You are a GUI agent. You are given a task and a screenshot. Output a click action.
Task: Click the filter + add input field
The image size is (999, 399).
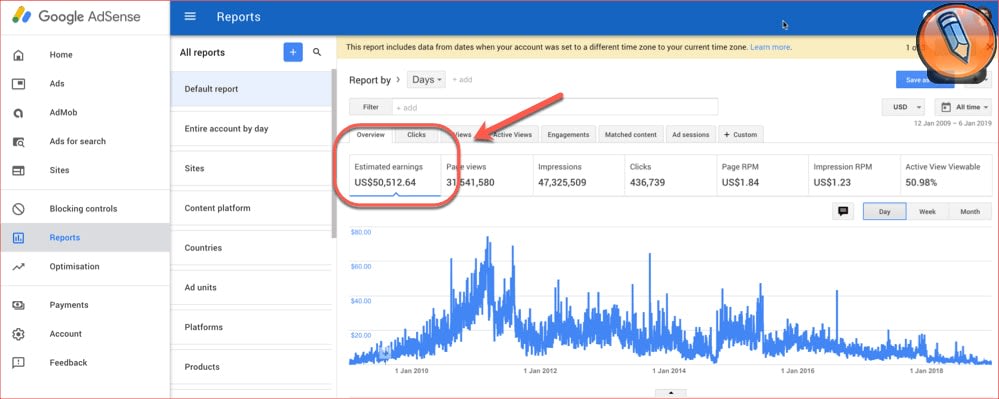click(555, 107)
